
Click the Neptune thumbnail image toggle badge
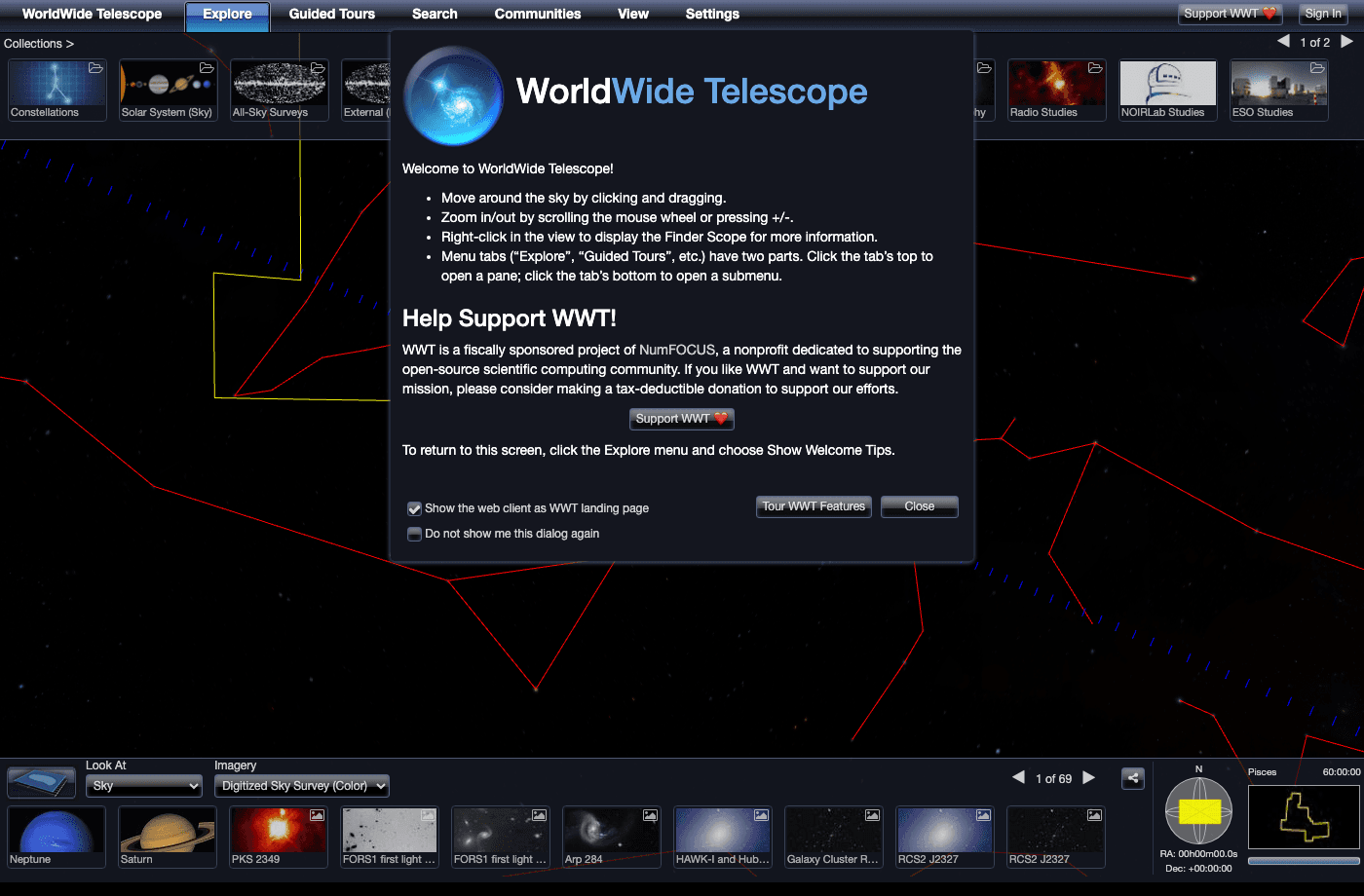coord(94,815)
